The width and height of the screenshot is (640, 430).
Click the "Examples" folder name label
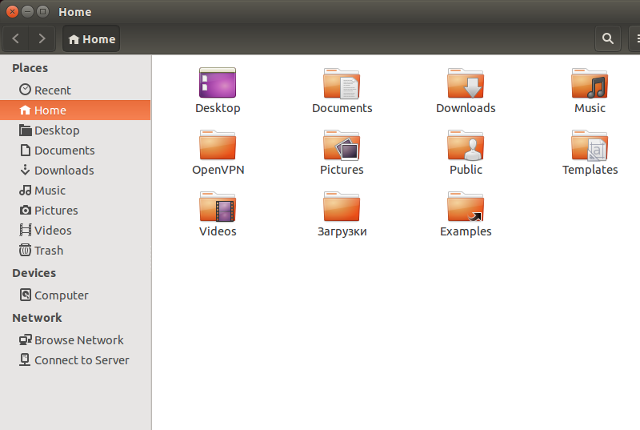(x=466, y=231)
